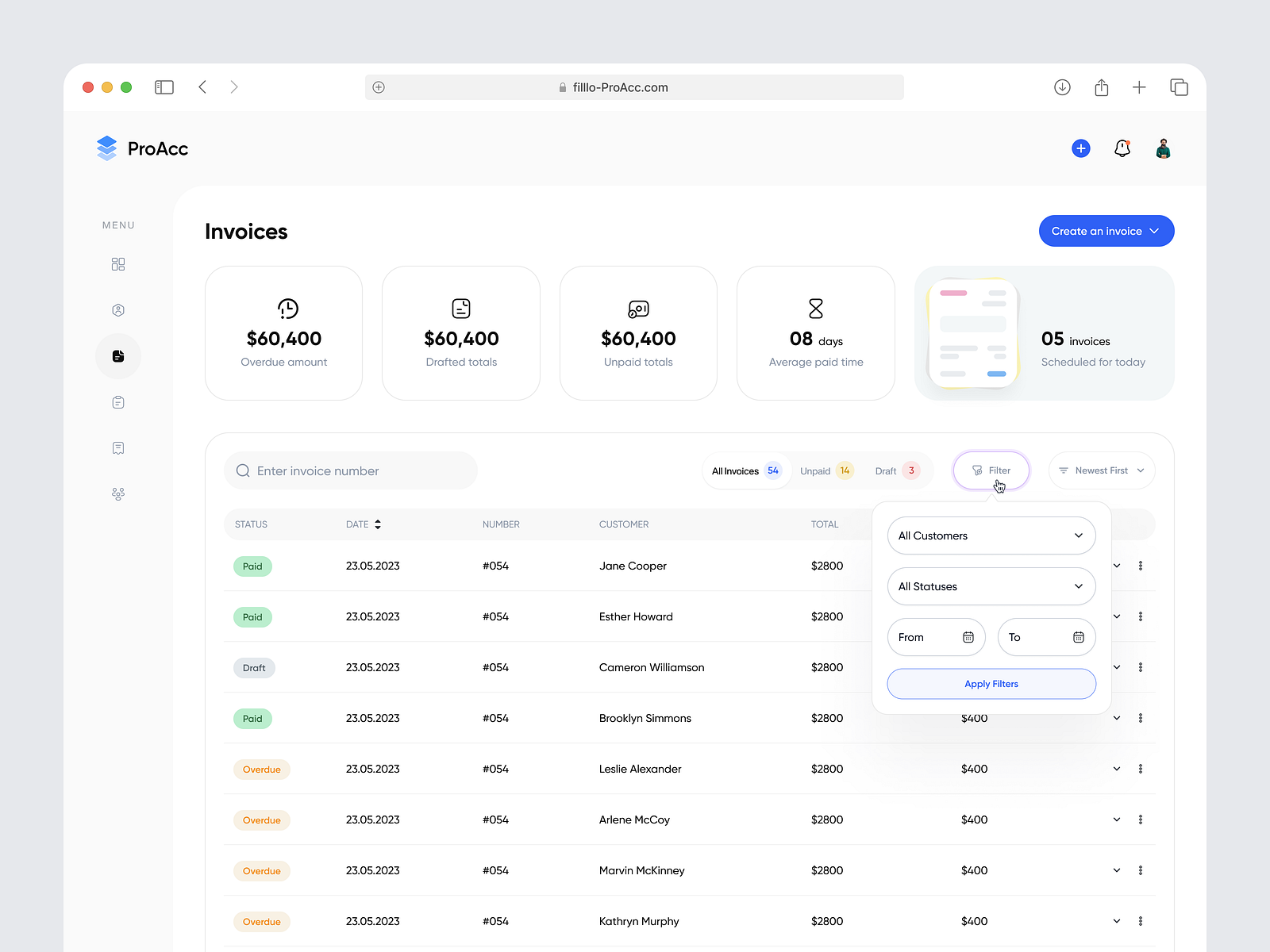This screenshot has height=952, width=1270.
Task: Click the Enter invoice number search field
Action: coord(350,470)
